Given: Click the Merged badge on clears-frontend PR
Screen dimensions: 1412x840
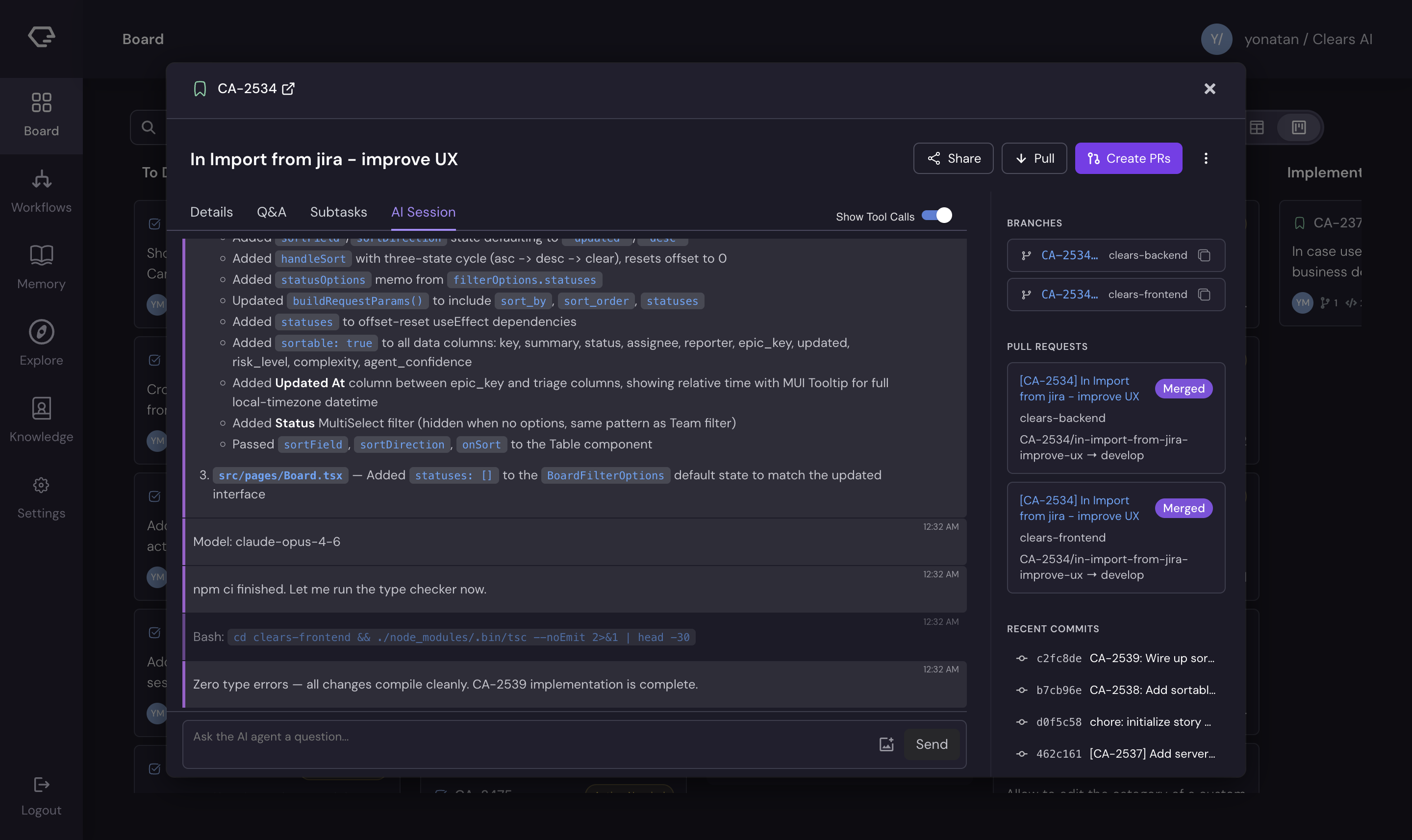Looking at the screenshot, I should [1184, 508].
